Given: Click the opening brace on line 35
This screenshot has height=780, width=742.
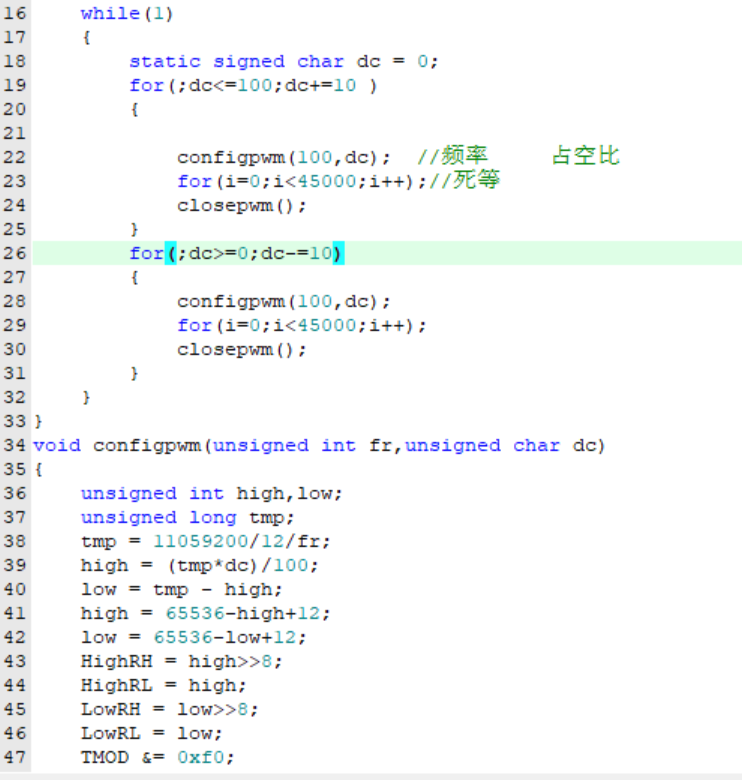Looking at the screenshot, I should [x=39, y=470].
